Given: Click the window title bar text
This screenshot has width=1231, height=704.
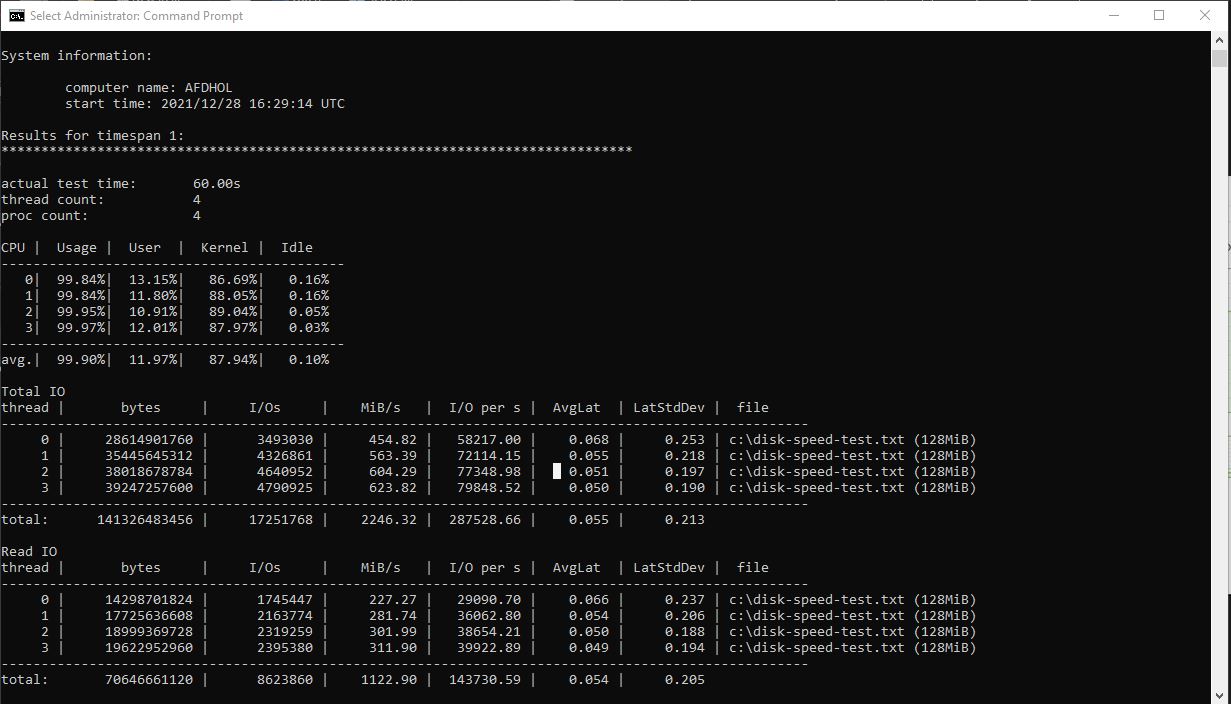Looking at the screenshot, I should (x=136, y=15).
